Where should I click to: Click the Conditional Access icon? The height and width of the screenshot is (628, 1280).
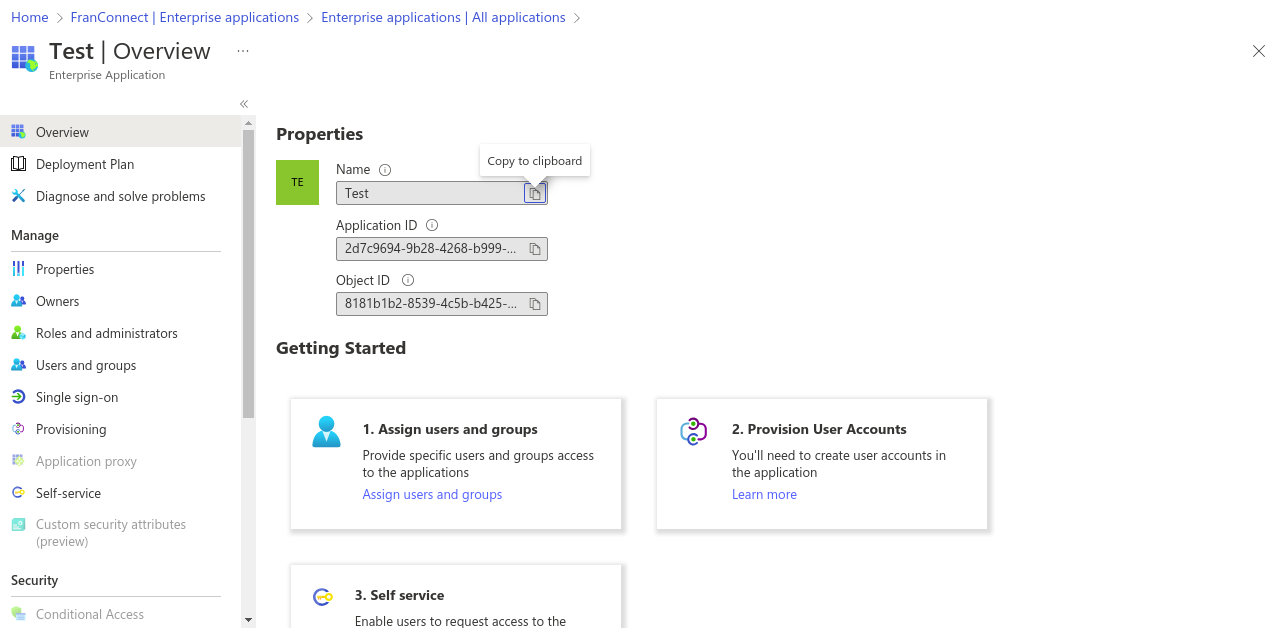18,614
